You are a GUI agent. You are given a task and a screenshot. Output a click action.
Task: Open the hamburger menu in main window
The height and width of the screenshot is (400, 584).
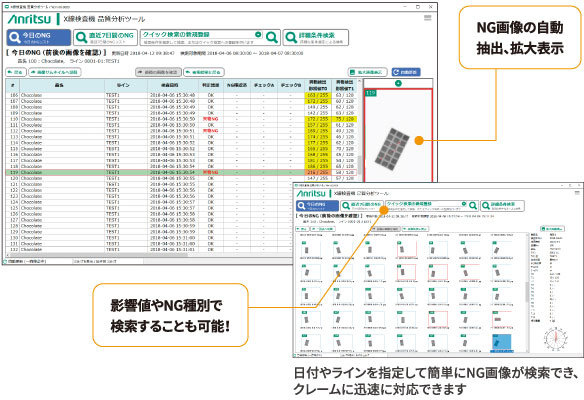click(428, 18)
